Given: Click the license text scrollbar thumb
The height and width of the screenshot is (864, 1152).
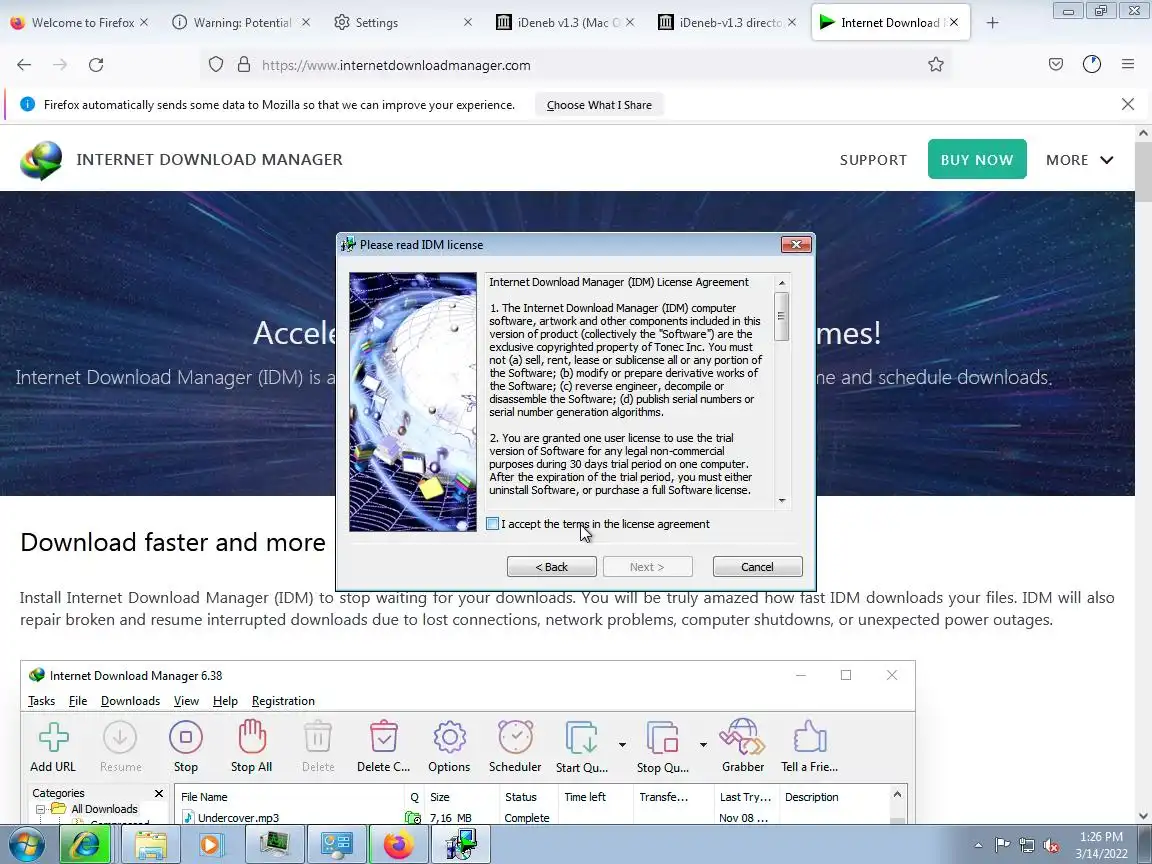Looking at the screenshot, I should pos(782,316).
